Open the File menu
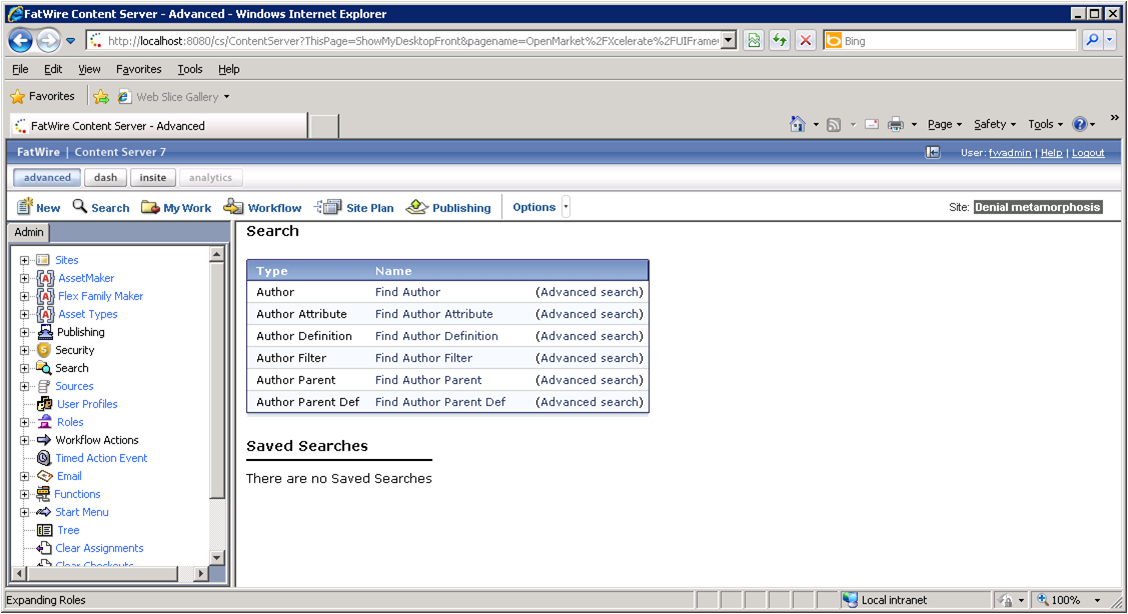Screen dimensions: 1128x614 20,69
